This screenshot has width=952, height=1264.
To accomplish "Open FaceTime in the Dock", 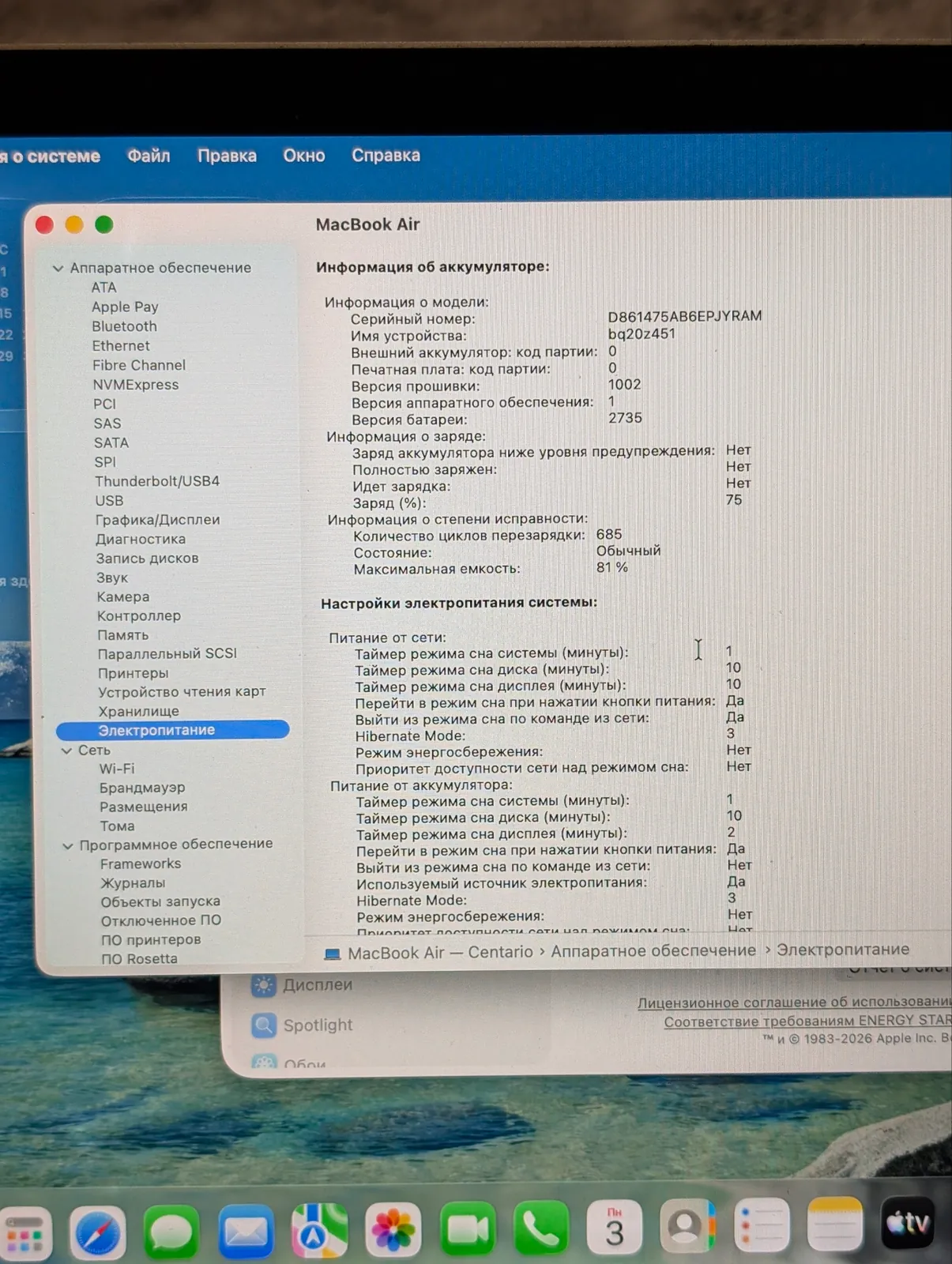I will point(468,1230).
